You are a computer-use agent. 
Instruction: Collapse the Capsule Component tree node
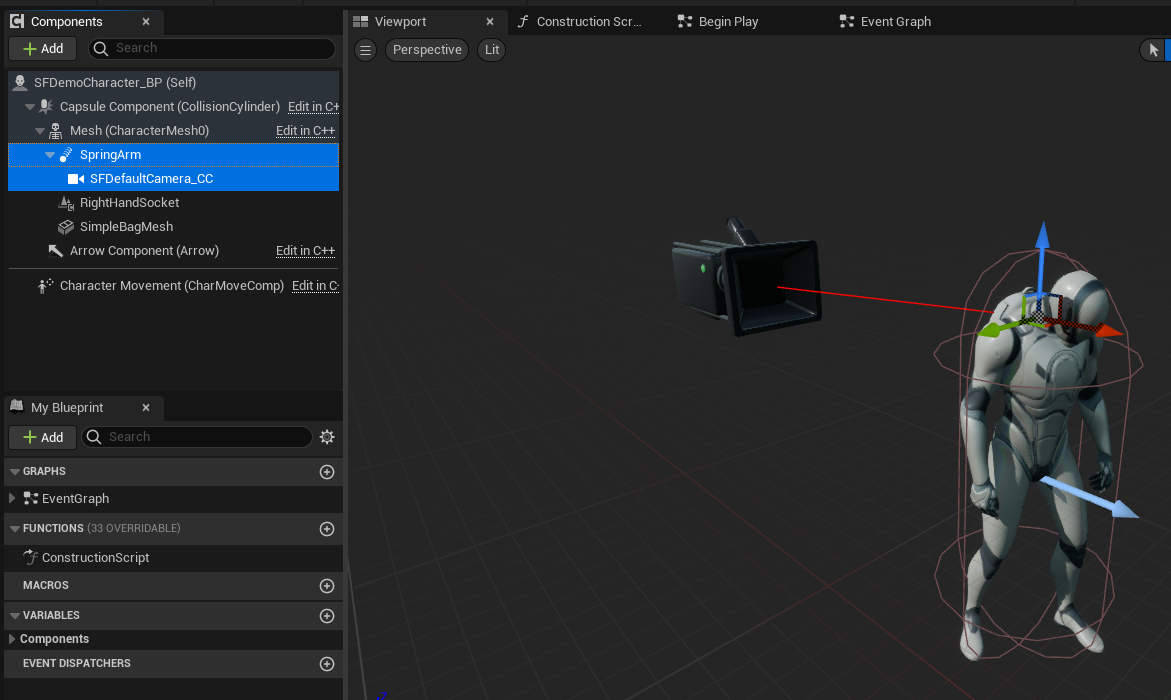tap(30, 107)
